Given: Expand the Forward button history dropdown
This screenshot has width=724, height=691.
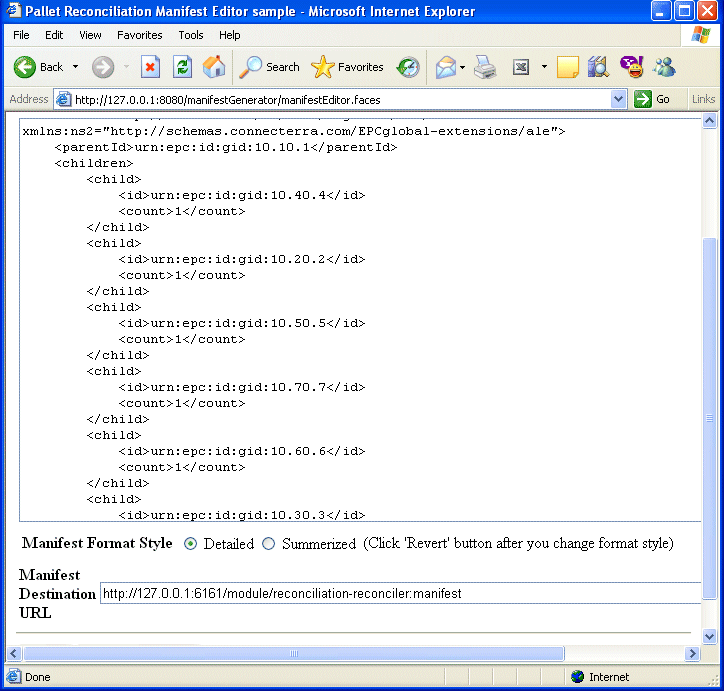Looking at the screenshot, I should (126, 67).
